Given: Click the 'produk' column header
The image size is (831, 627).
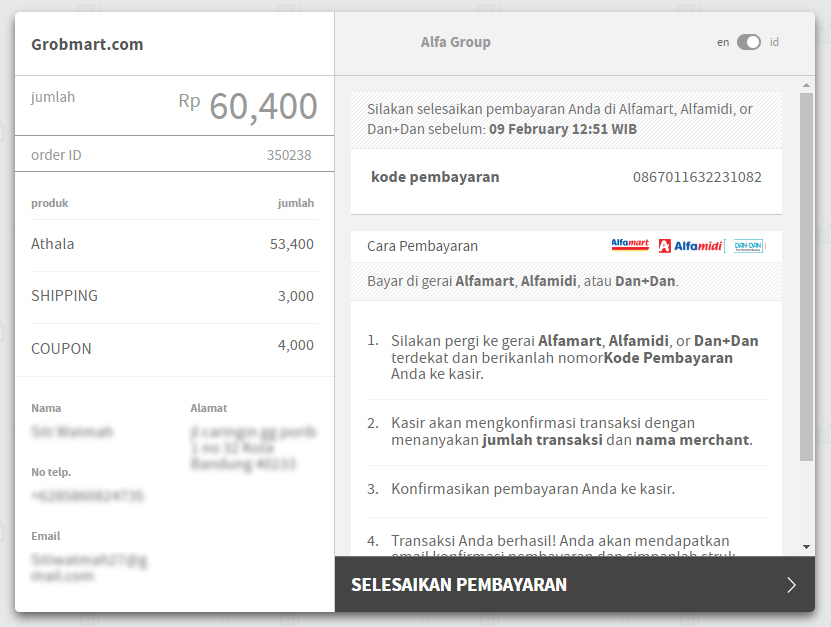Looking at the screenshot, I should [x=50, y=204].
